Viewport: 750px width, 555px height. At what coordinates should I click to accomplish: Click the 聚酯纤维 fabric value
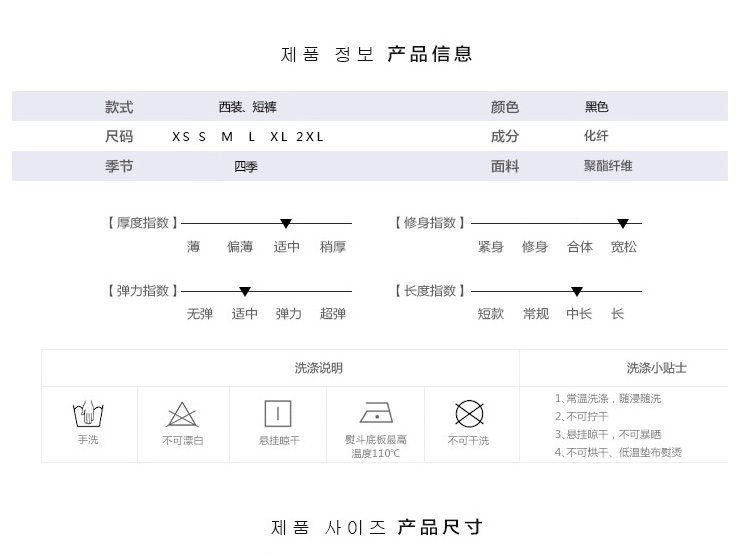click(608, 166)
